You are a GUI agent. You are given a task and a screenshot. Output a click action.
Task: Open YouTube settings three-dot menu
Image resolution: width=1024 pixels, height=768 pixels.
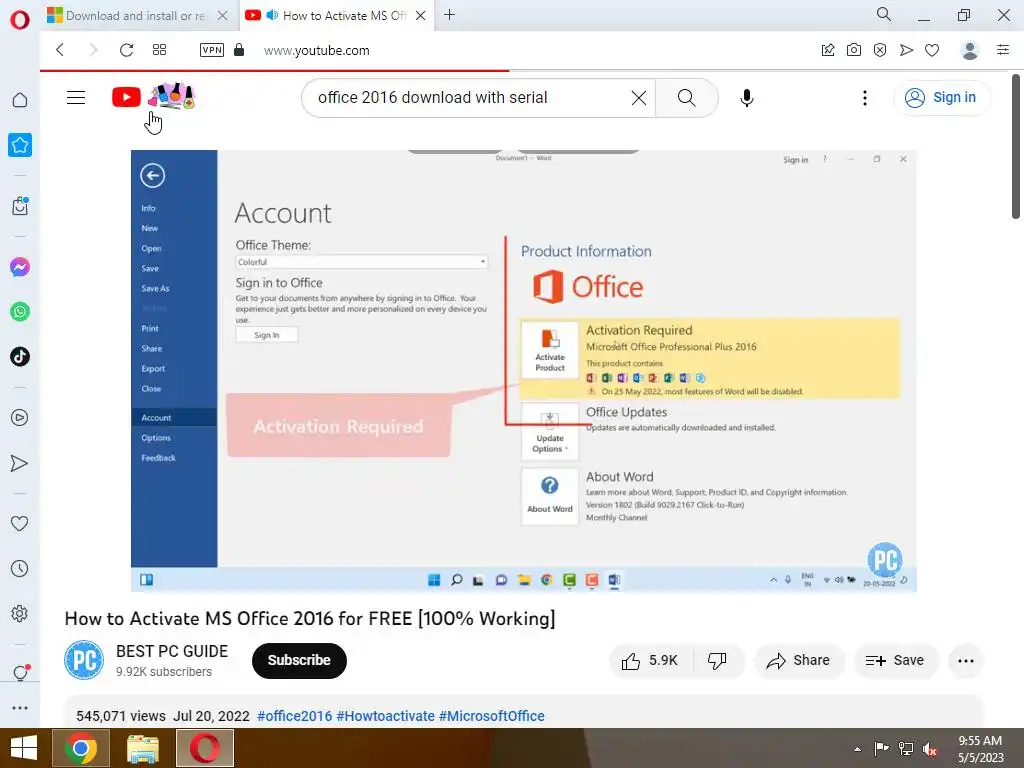tap(865, 98)
